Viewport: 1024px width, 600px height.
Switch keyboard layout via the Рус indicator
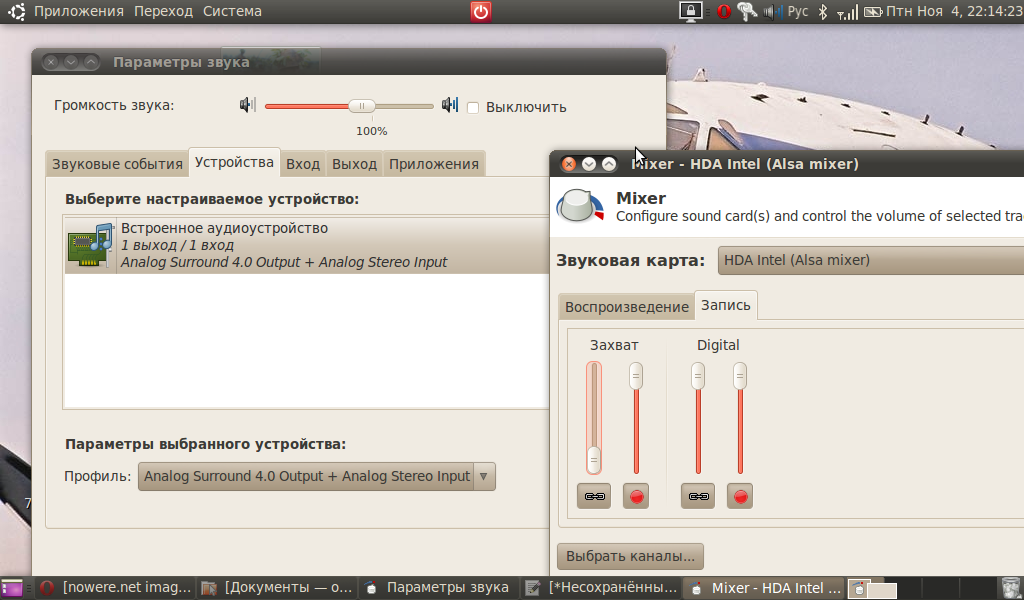tap(798, 12)
